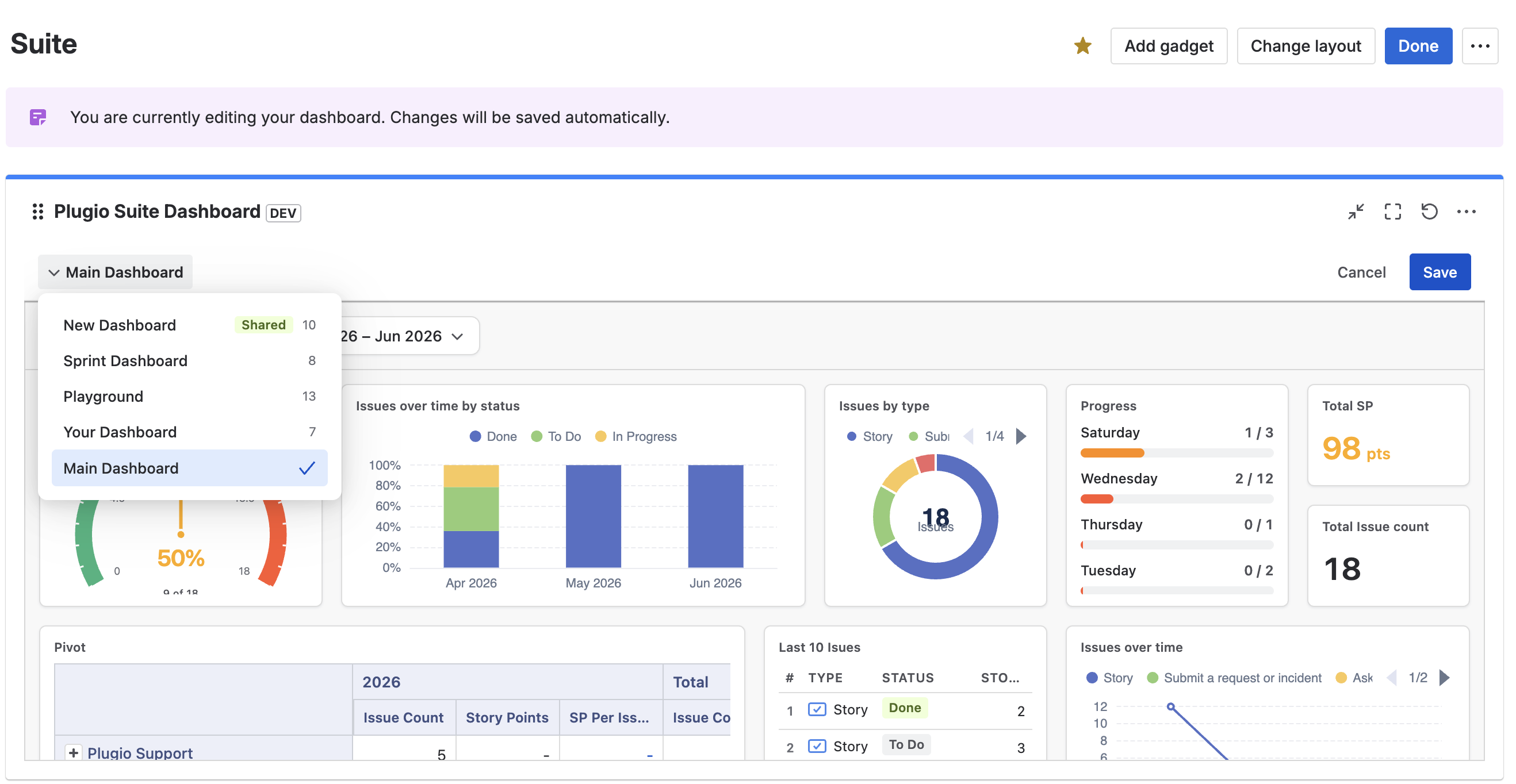Screen dimensions: 1516x784
Task: Click the Jun 2026 bar in the chart
Action: (x=715, y=516)
